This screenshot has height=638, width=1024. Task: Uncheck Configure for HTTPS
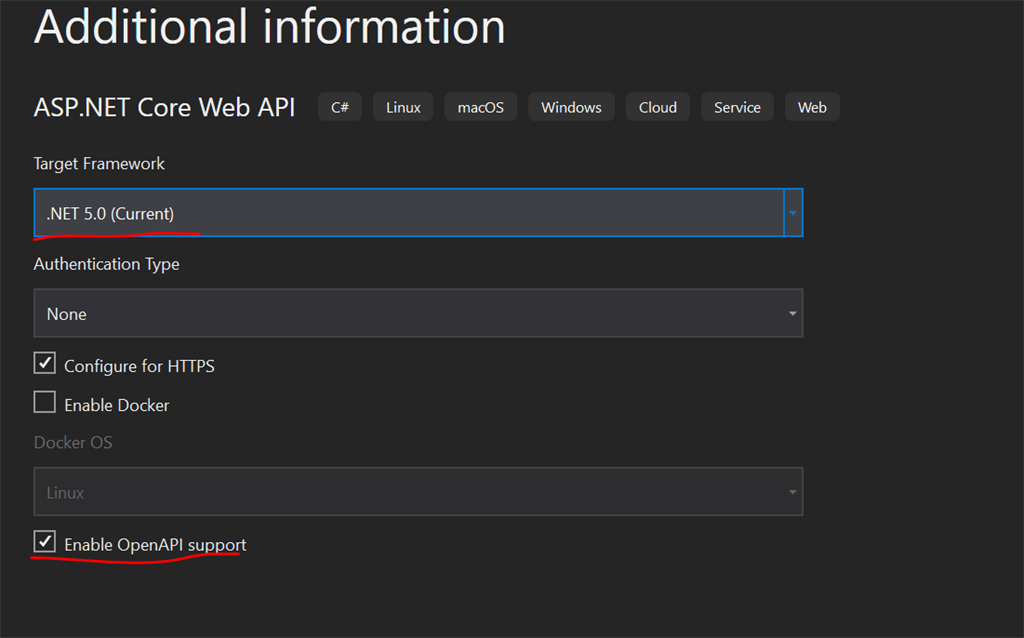(x=44, y=363)
